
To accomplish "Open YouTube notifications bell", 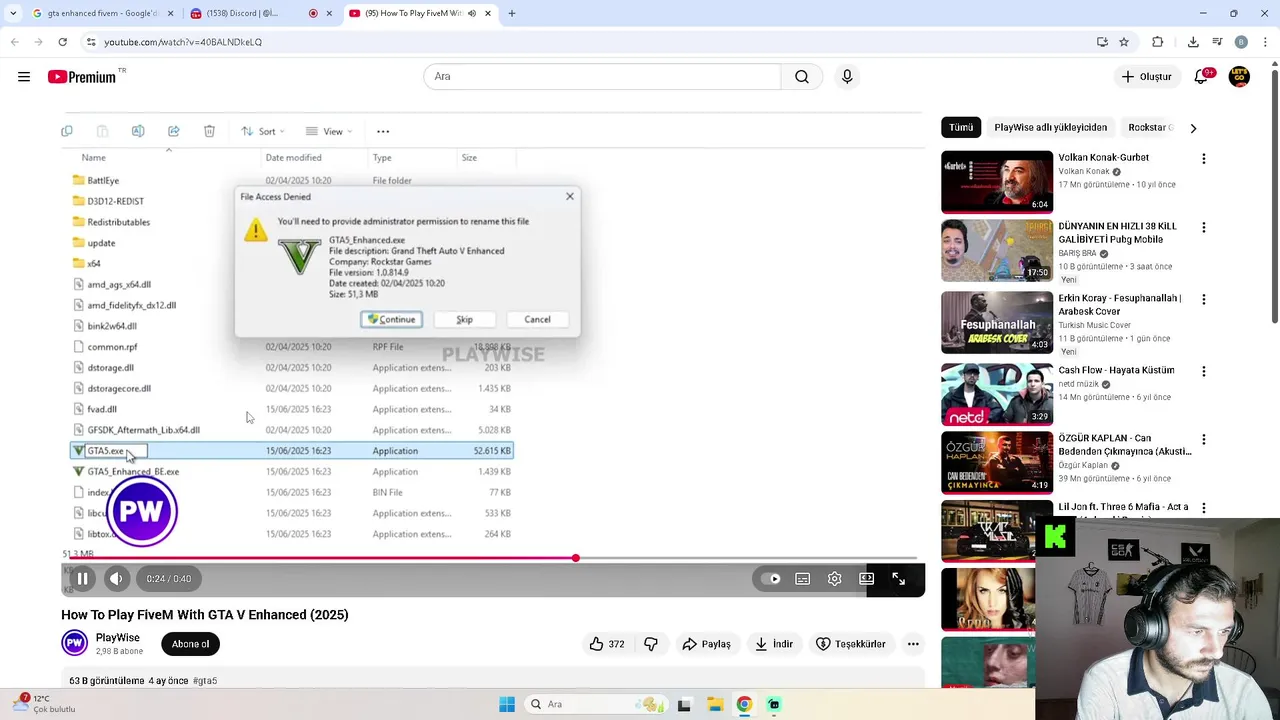I will pos(1202,77).
